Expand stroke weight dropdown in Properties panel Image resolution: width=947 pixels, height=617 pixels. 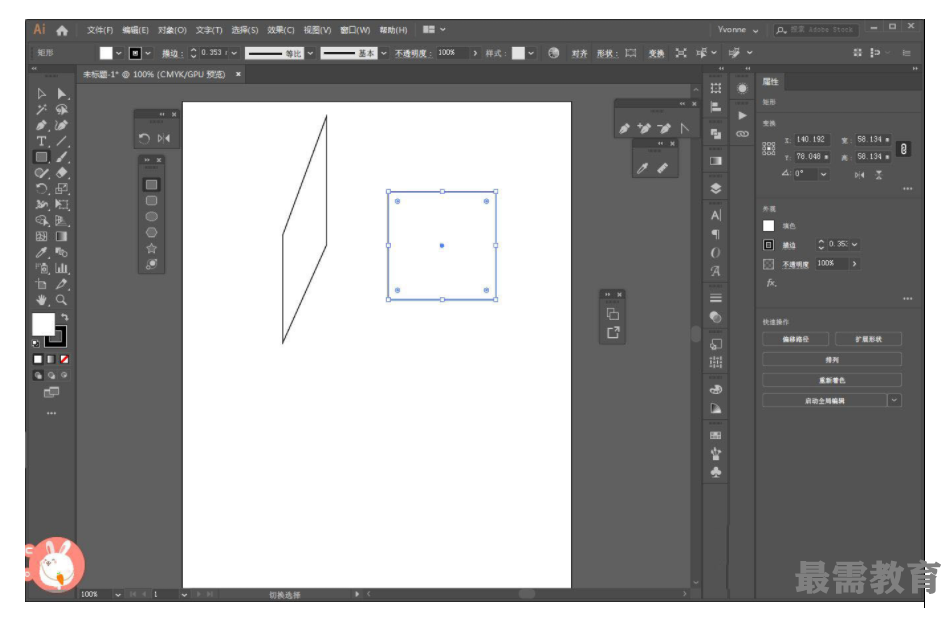(855, 245)
